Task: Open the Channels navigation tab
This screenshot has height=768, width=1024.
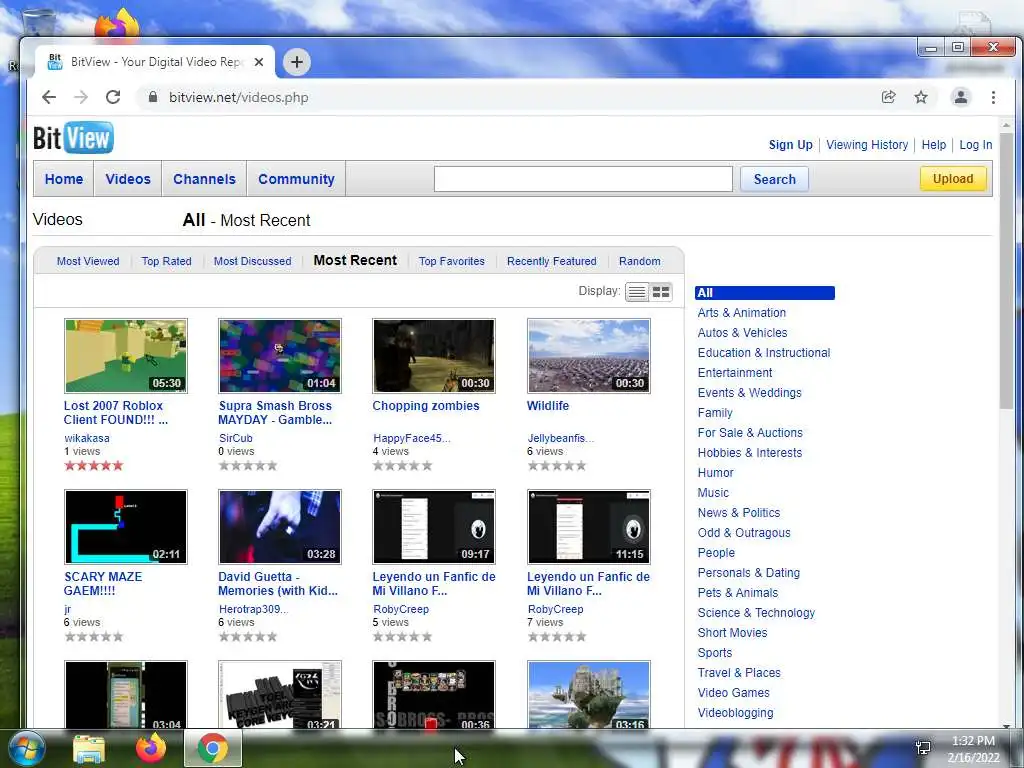Action: point(204,179)
